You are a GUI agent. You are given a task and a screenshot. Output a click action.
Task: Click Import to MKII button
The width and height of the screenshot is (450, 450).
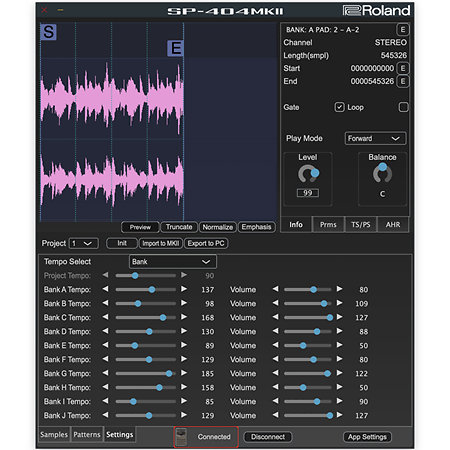click(x=161, y=244)
